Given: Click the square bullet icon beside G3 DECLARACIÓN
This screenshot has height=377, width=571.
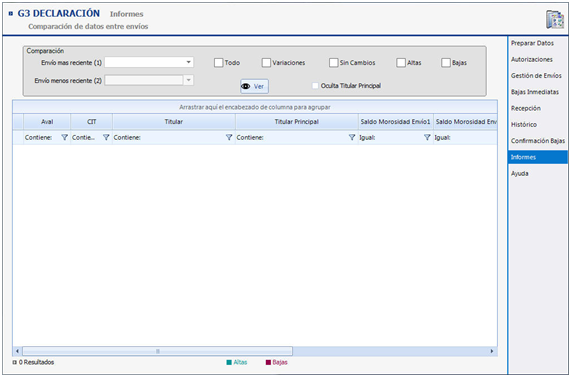Looking at the screenshot, I should tap(11, 14).
